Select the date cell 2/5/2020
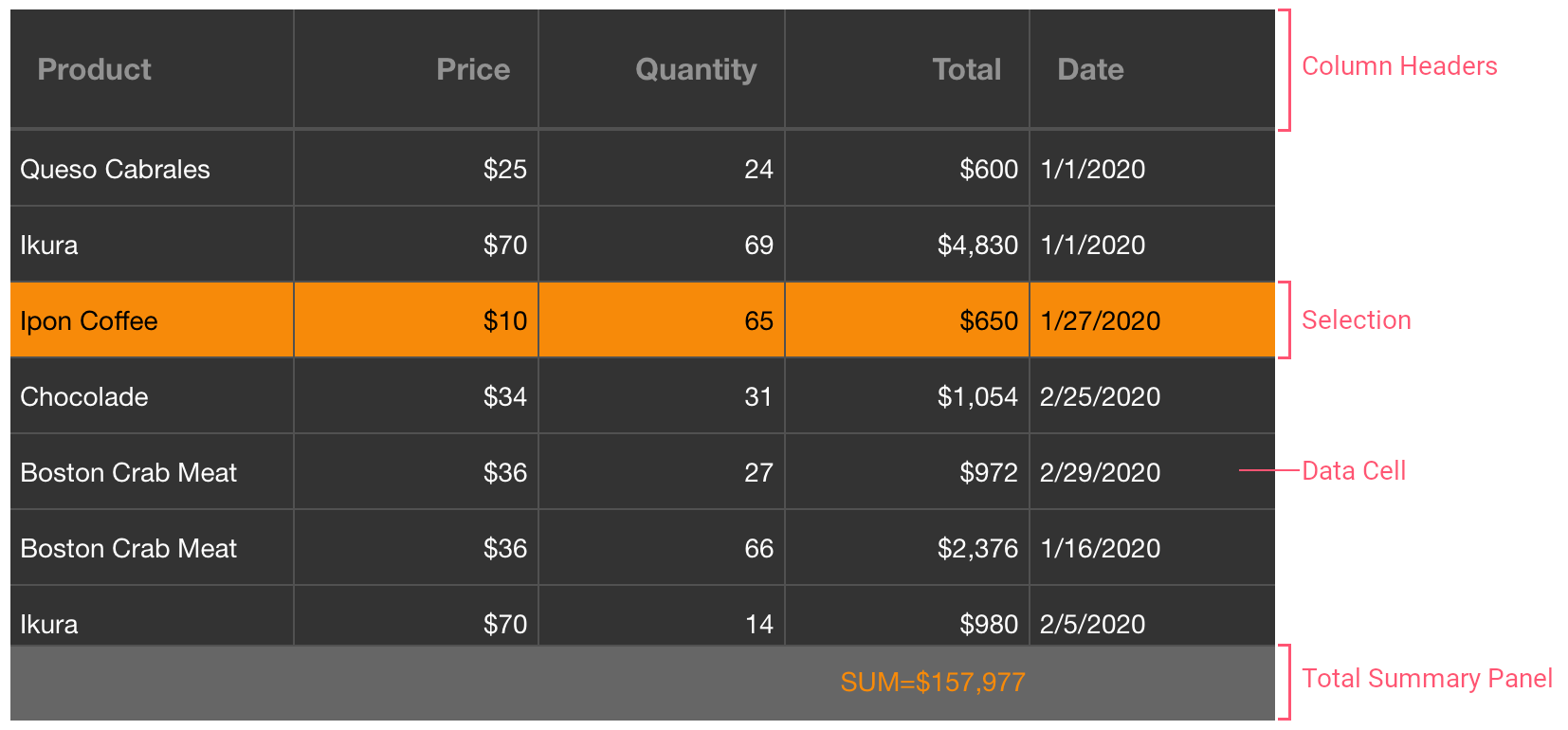The image size is (1568, 730). point(1092,624)
